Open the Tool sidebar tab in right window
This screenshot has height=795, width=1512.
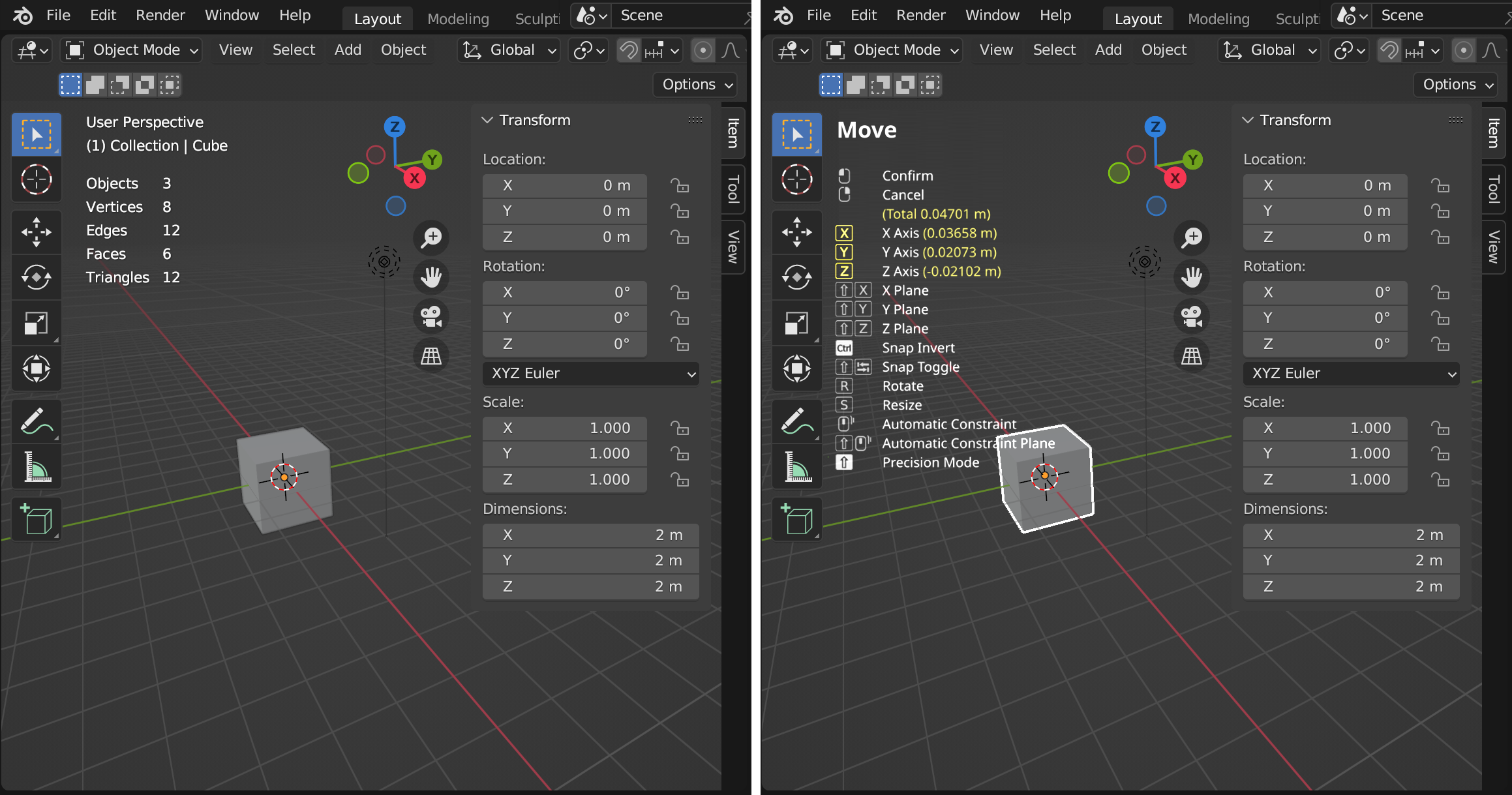point(1493,189)
